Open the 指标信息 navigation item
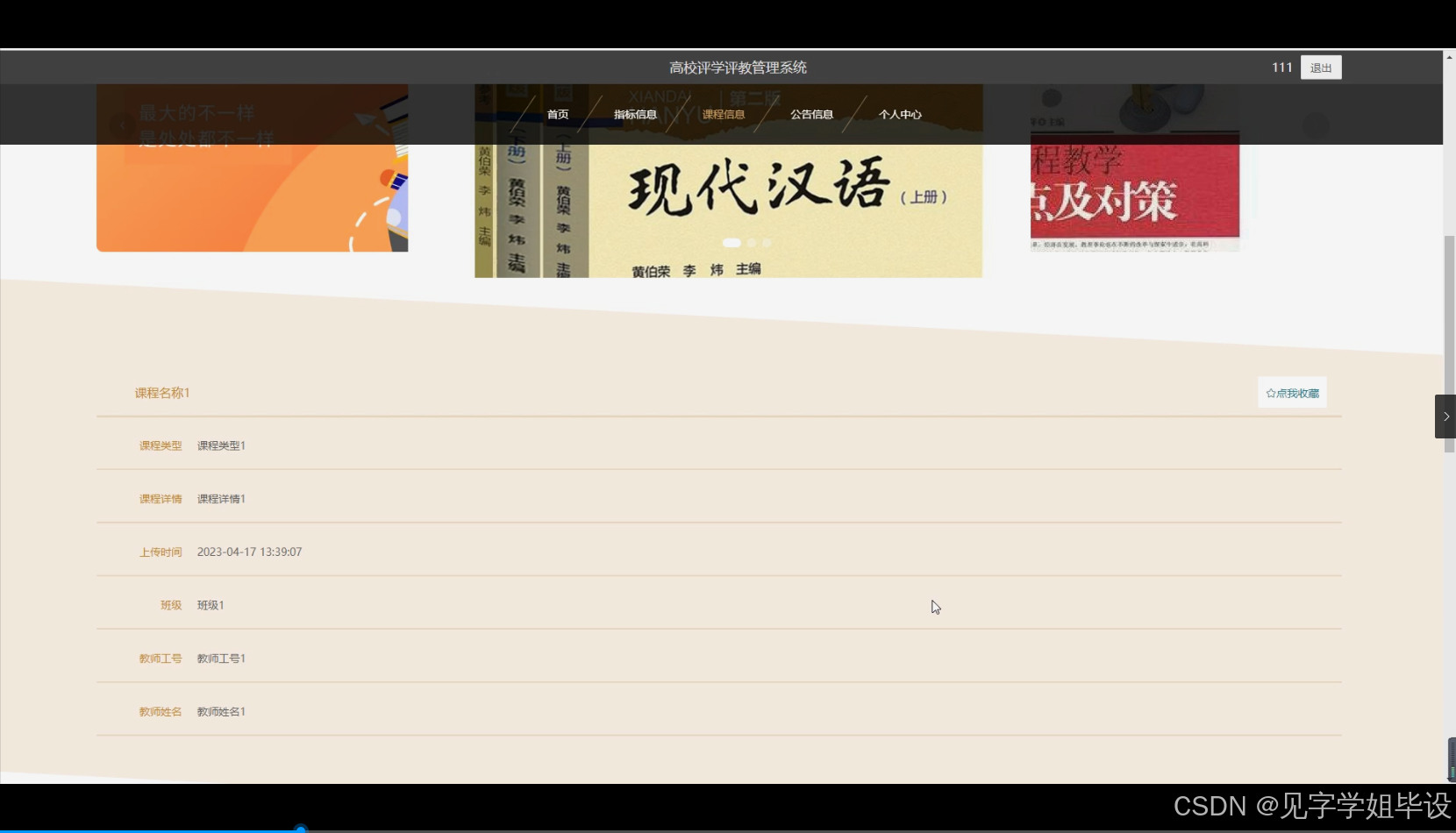1456x833 pixels. tap(636, 114)
